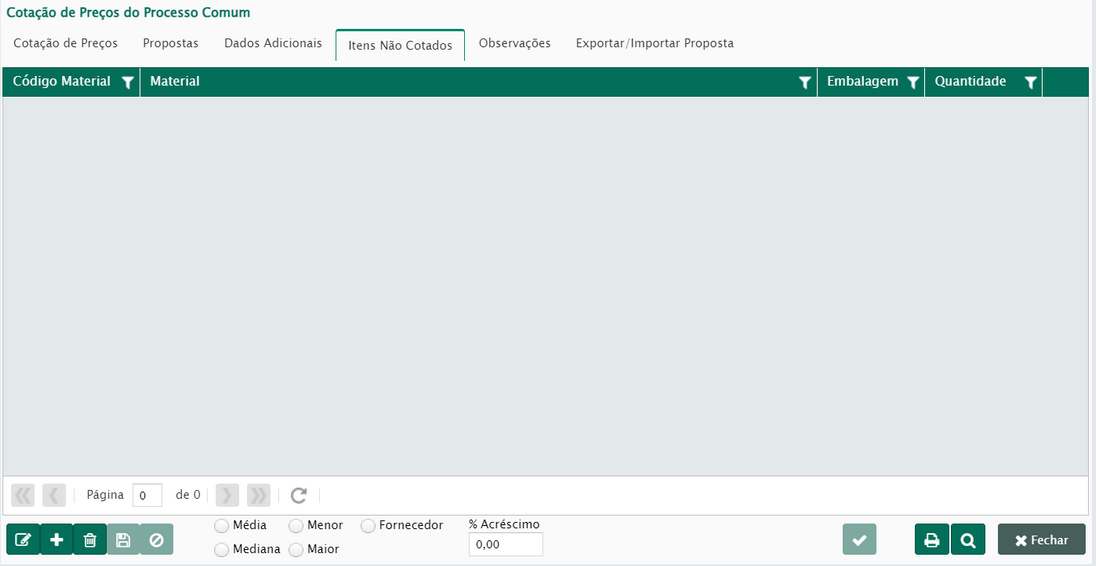Go to the Observações tab

(x=514, y=44)
